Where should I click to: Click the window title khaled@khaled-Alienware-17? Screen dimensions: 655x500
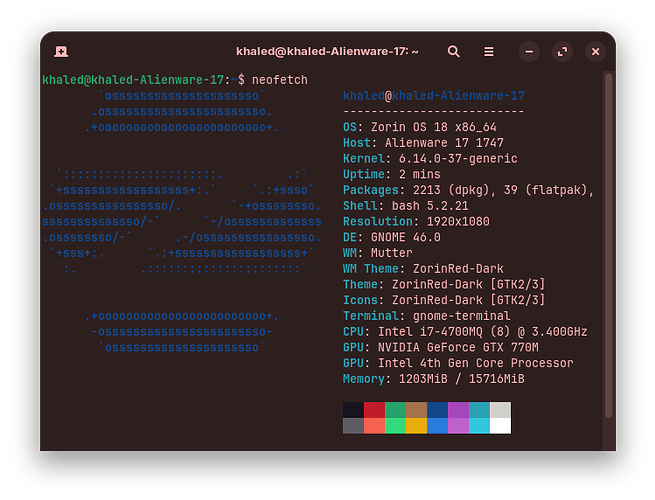click(x=327, y=51)
